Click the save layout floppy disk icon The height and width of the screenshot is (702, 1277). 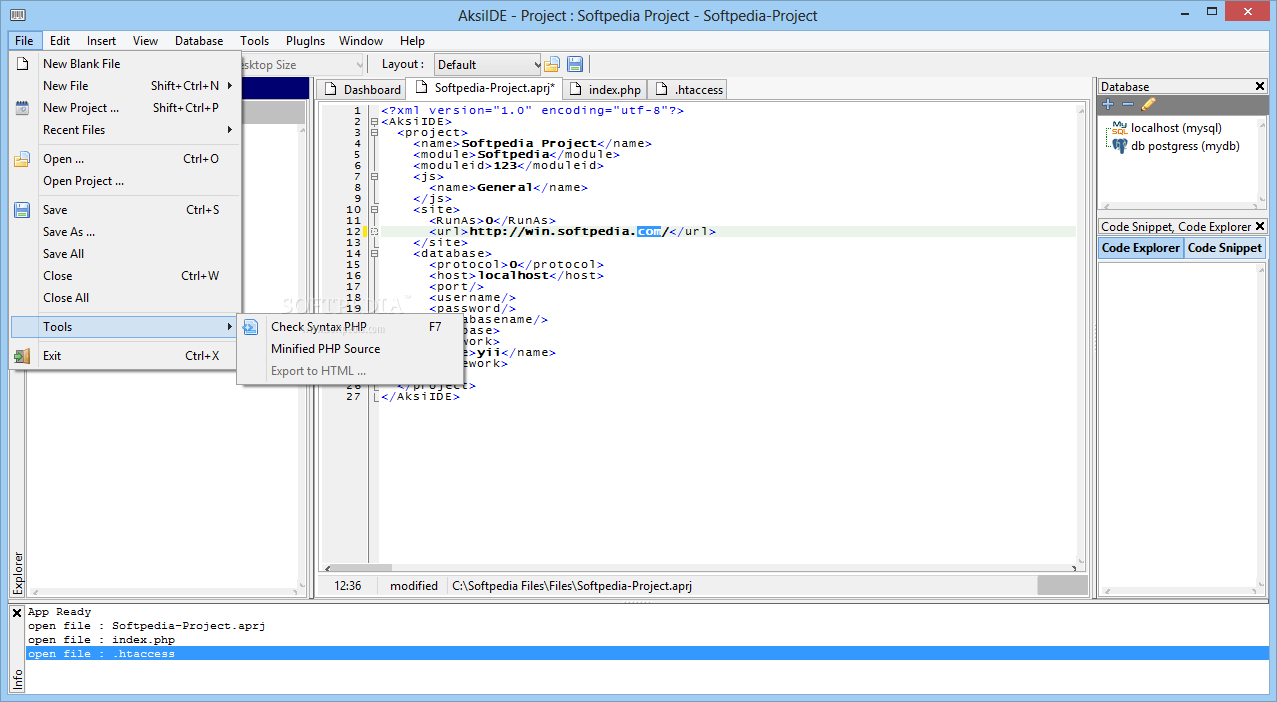click(x=576, y=64)
